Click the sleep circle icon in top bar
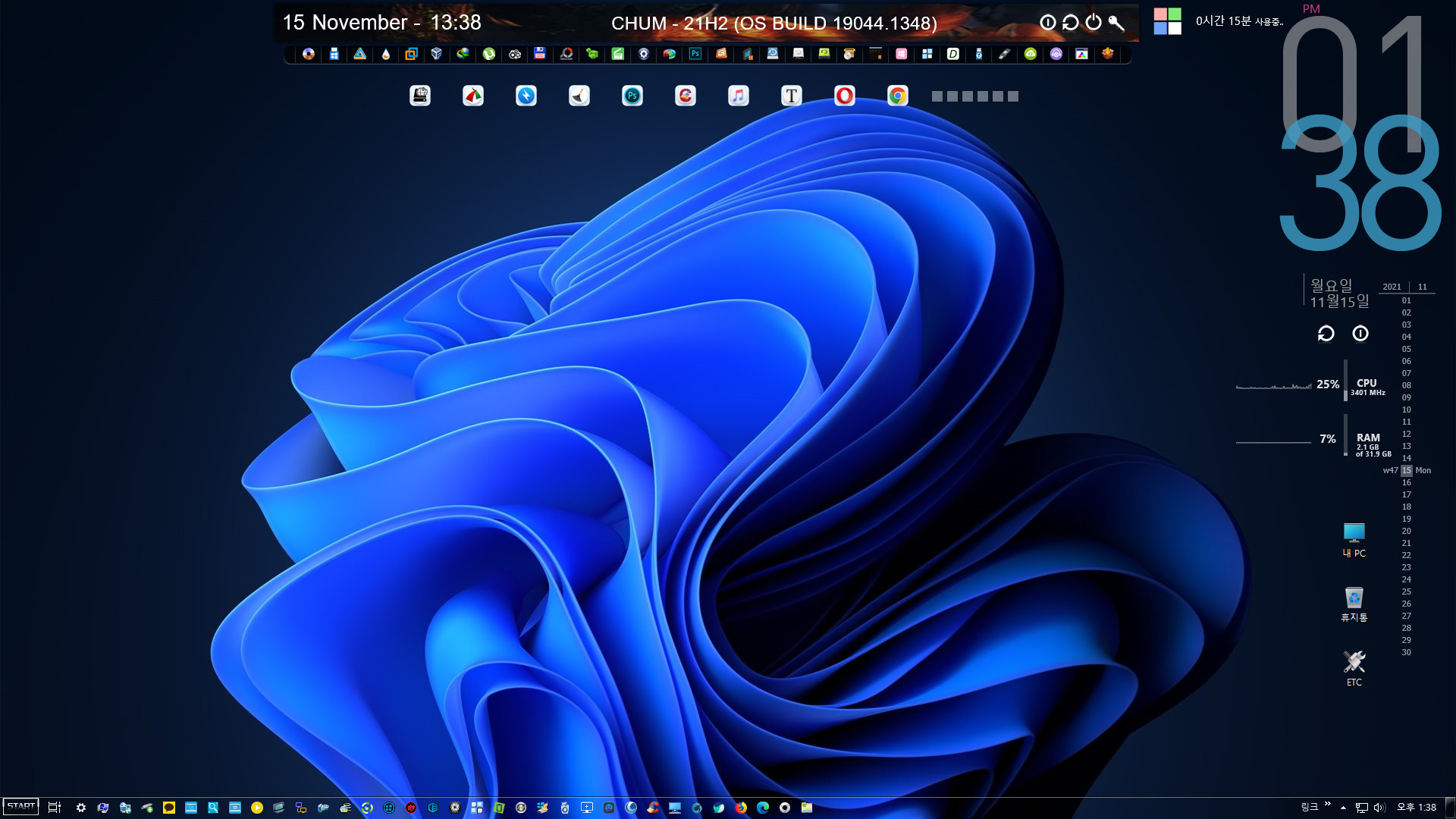Image resolution: width=1456 pixels, height=819 pixels. [1048, 23]
